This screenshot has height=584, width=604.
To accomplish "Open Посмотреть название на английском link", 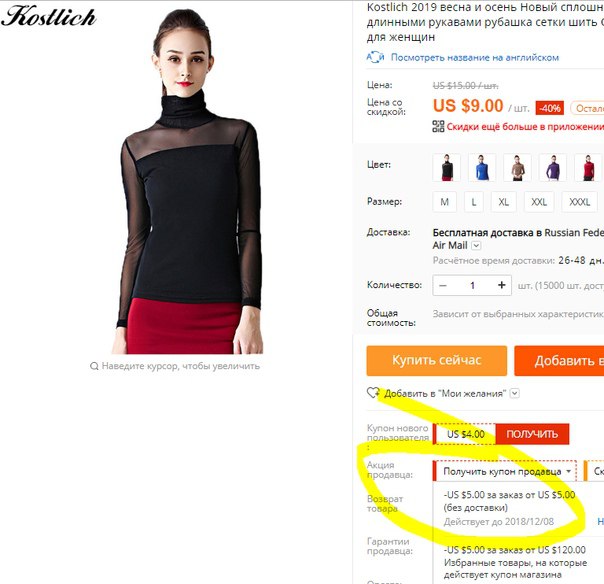I will 475,57.
